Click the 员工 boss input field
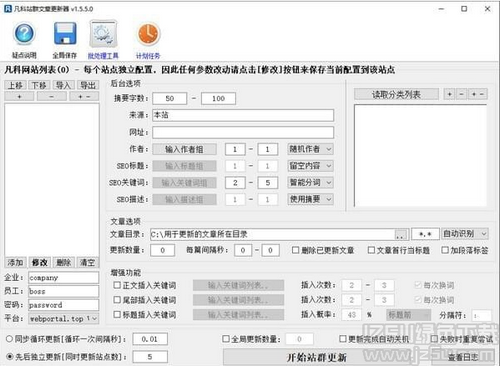500x366 pixels. click(x=63, y=291)
